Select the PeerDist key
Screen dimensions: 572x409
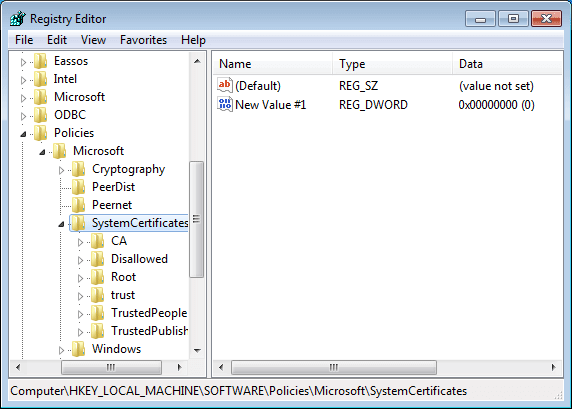click(113, 187)
